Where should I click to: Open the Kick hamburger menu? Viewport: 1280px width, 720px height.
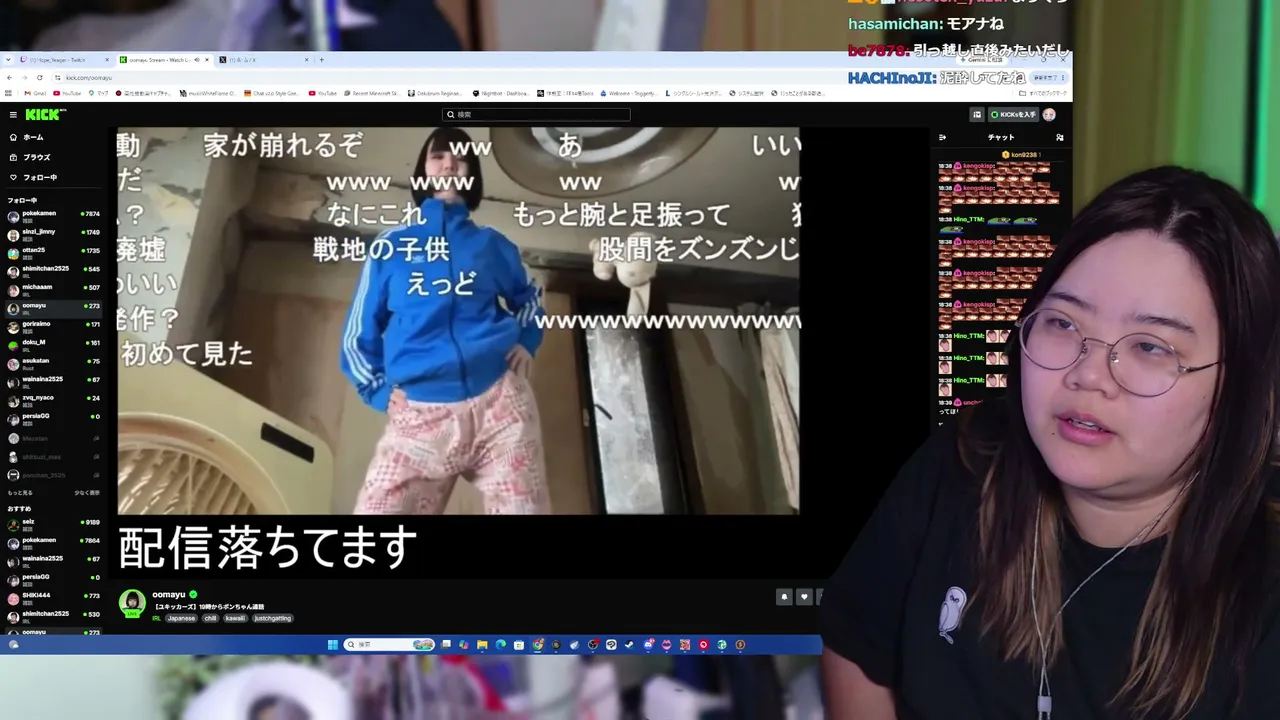[13, 115]
